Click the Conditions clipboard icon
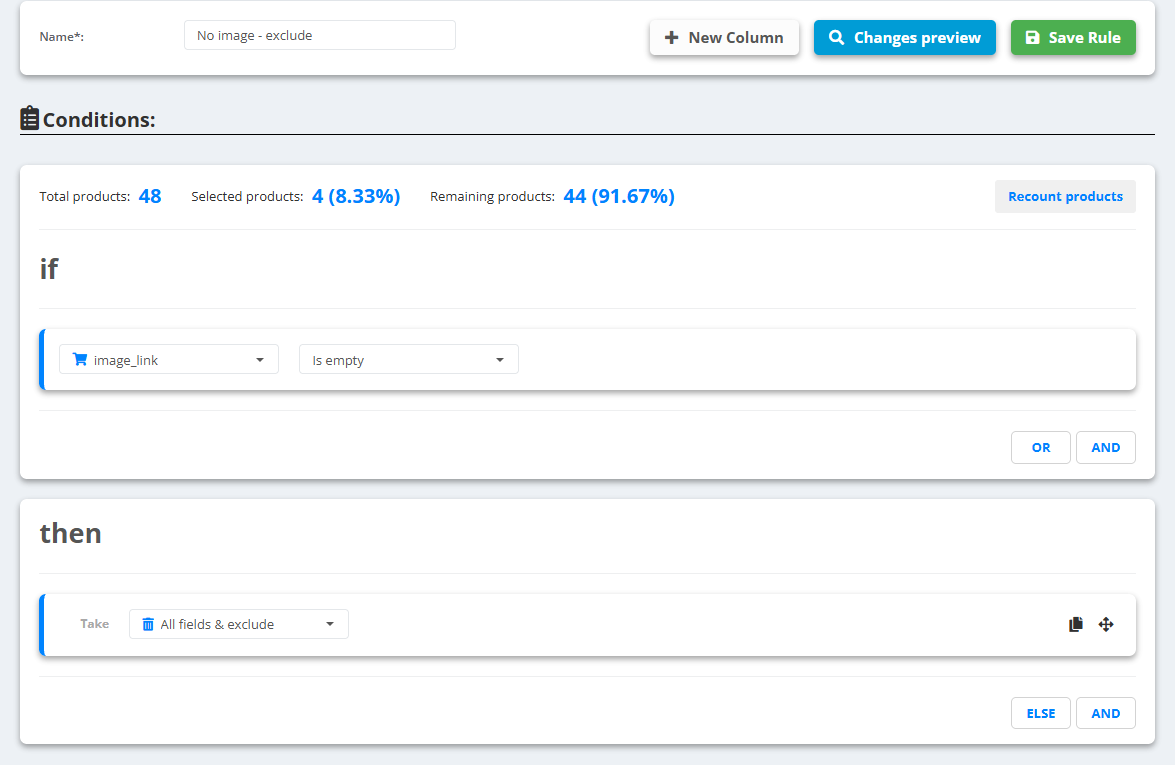1175x765 pixels. (29, 118)
